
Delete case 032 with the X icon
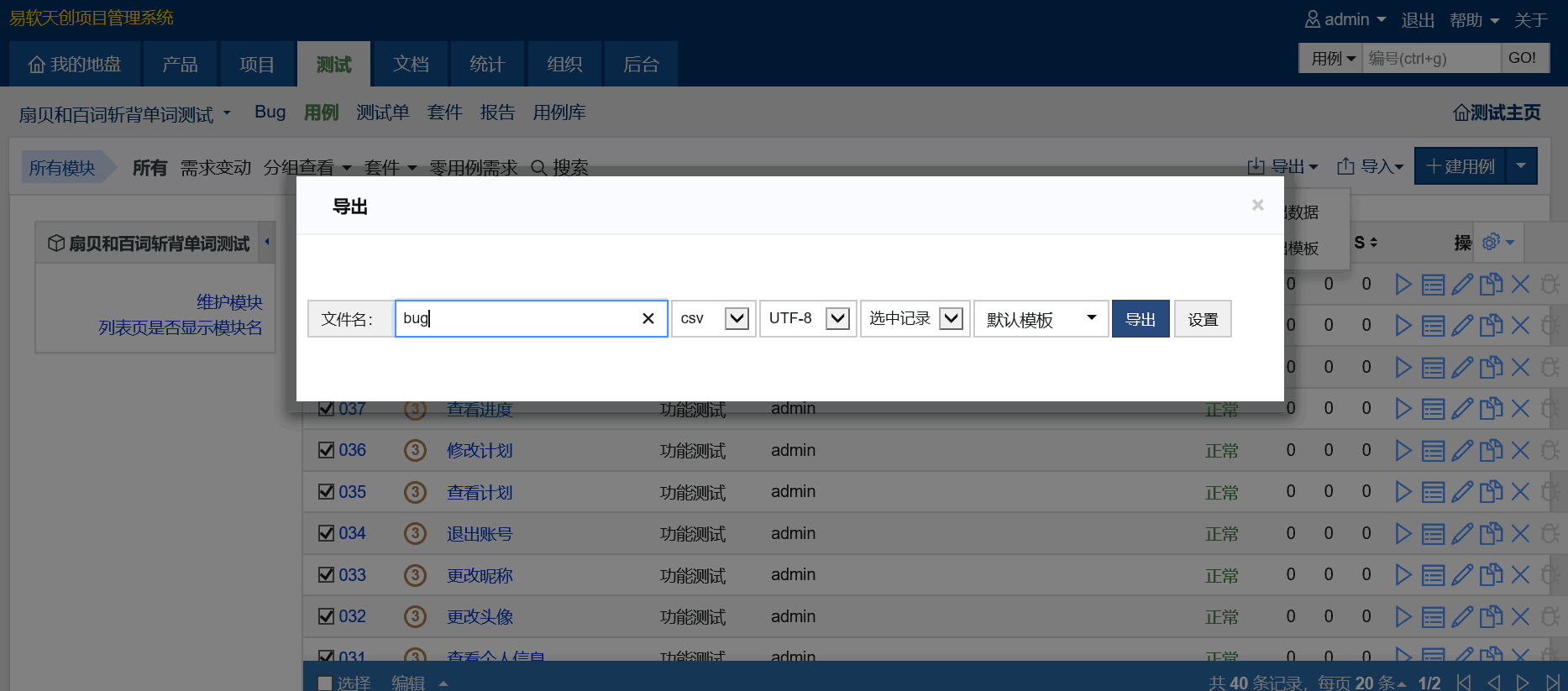click(x=1520, y=617)
